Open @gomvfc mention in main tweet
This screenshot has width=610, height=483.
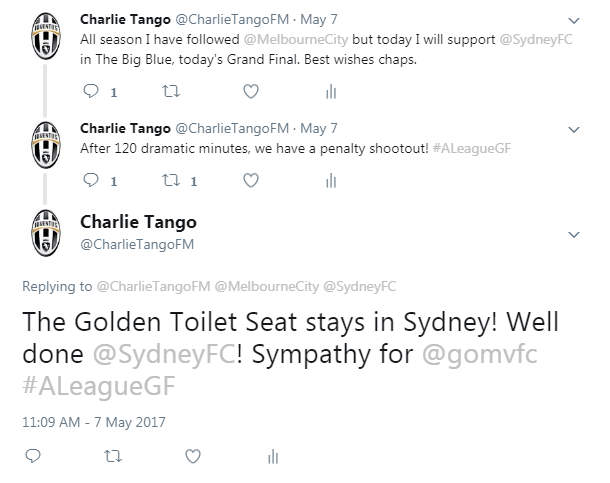pyautogui.click(x=480, y=354)
